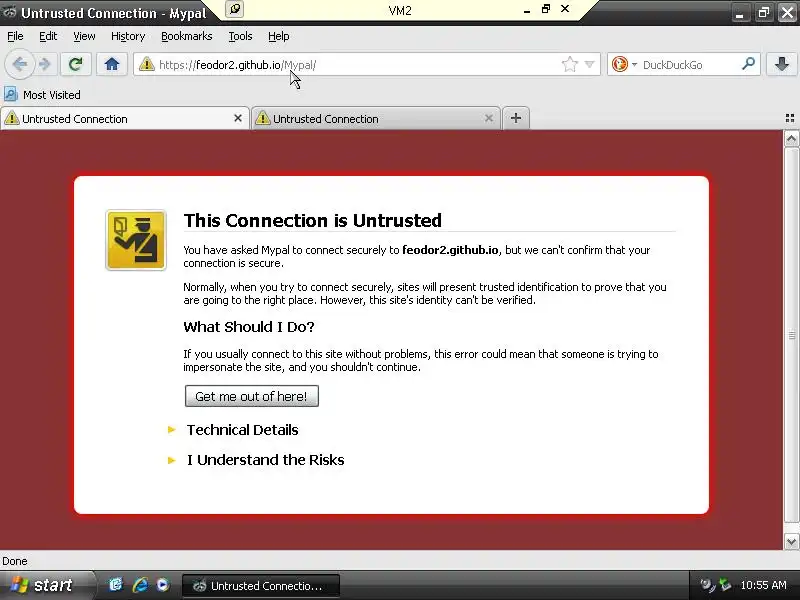
Task: Click the network connection tray icon
Action: coord(724,585)
